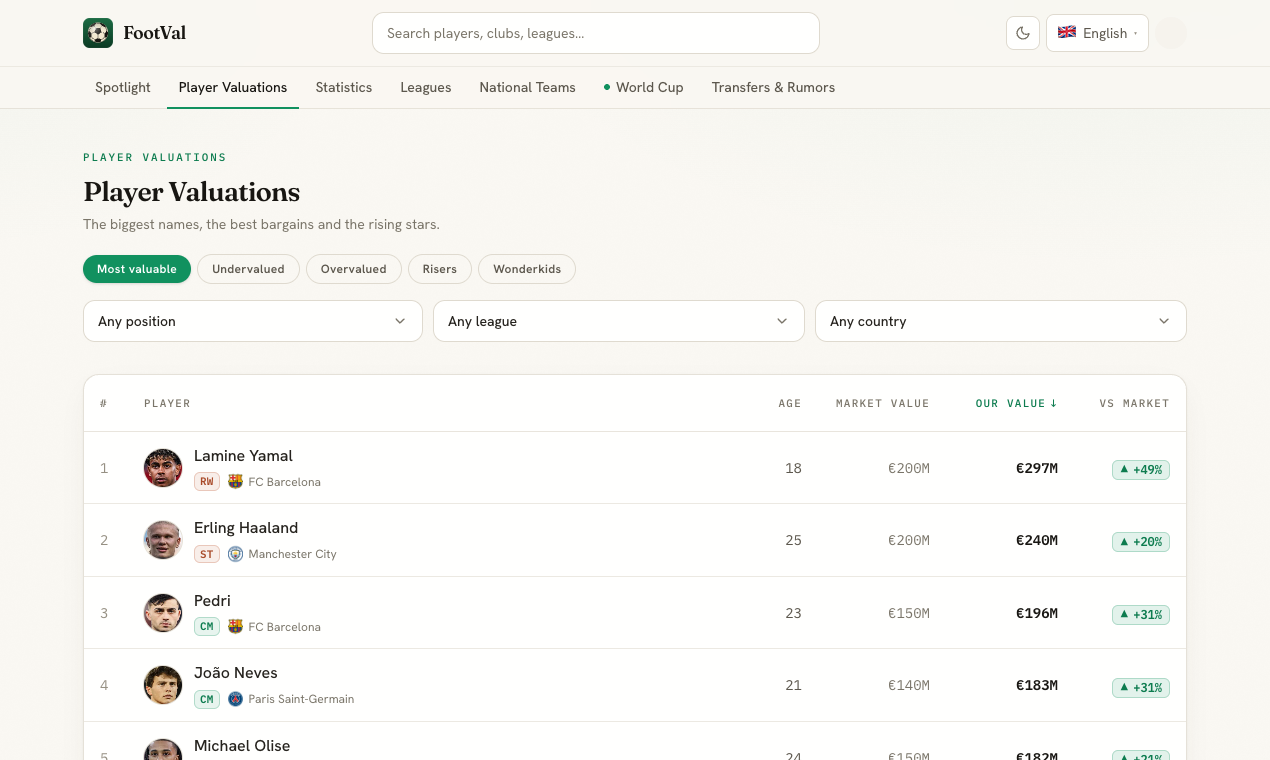Viewport: 1270px width, 760px height.
Task: Sort by the VS Market column header
Action: [x=1134, y=403]
